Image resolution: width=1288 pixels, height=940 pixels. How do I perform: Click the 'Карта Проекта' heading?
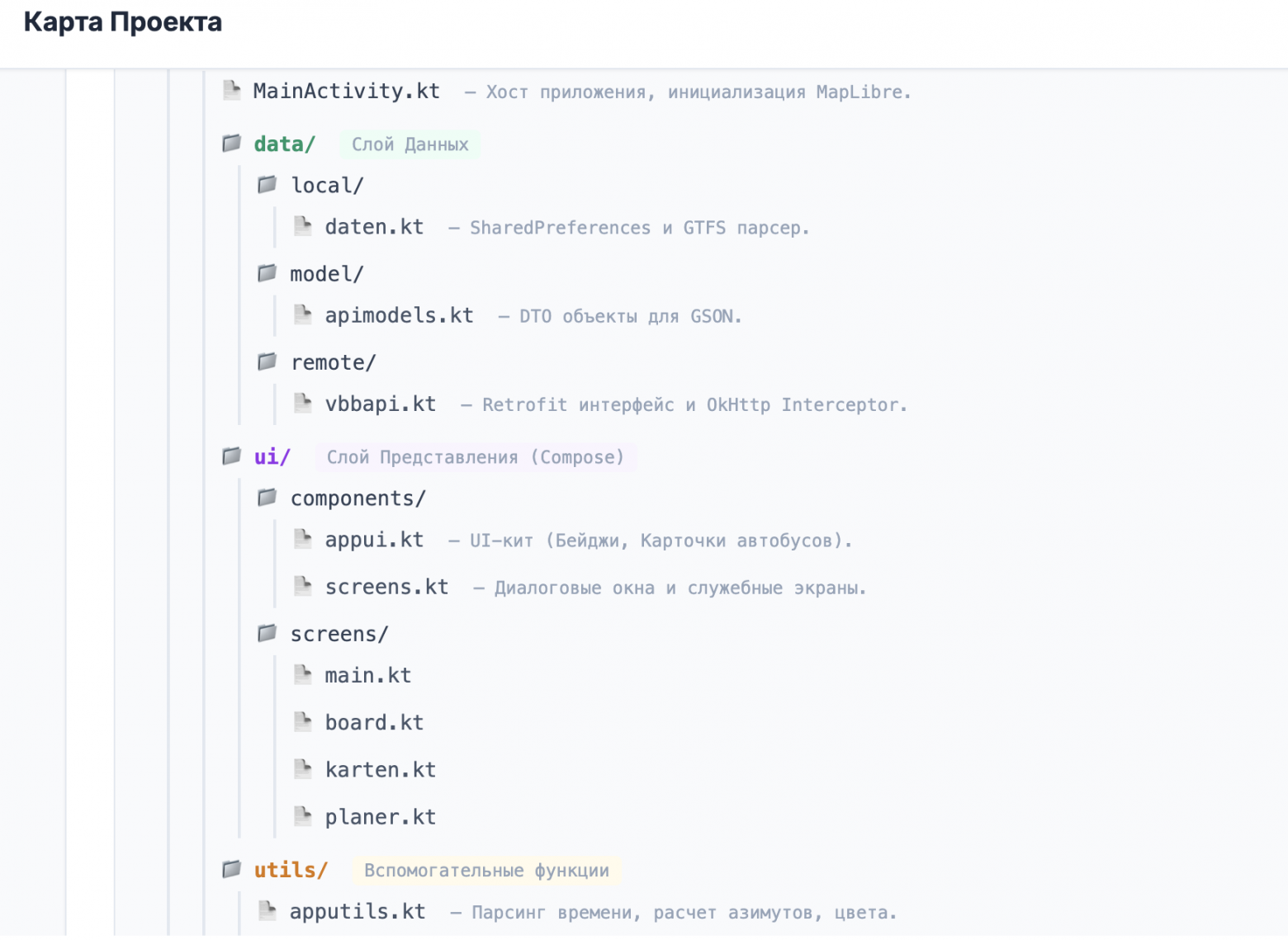122,22
